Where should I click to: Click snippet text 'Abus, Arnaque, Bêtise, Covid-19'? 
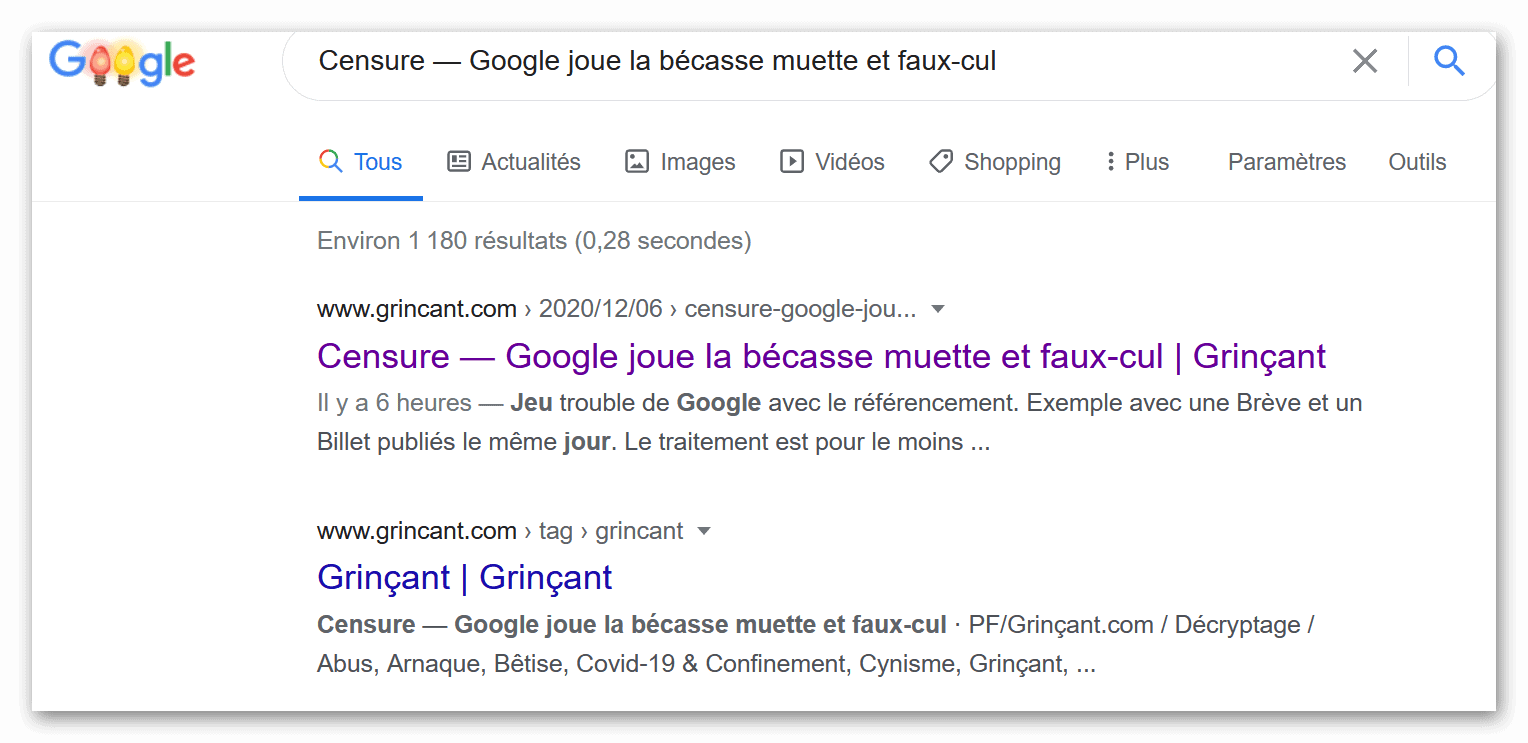(x=508, y=664)
